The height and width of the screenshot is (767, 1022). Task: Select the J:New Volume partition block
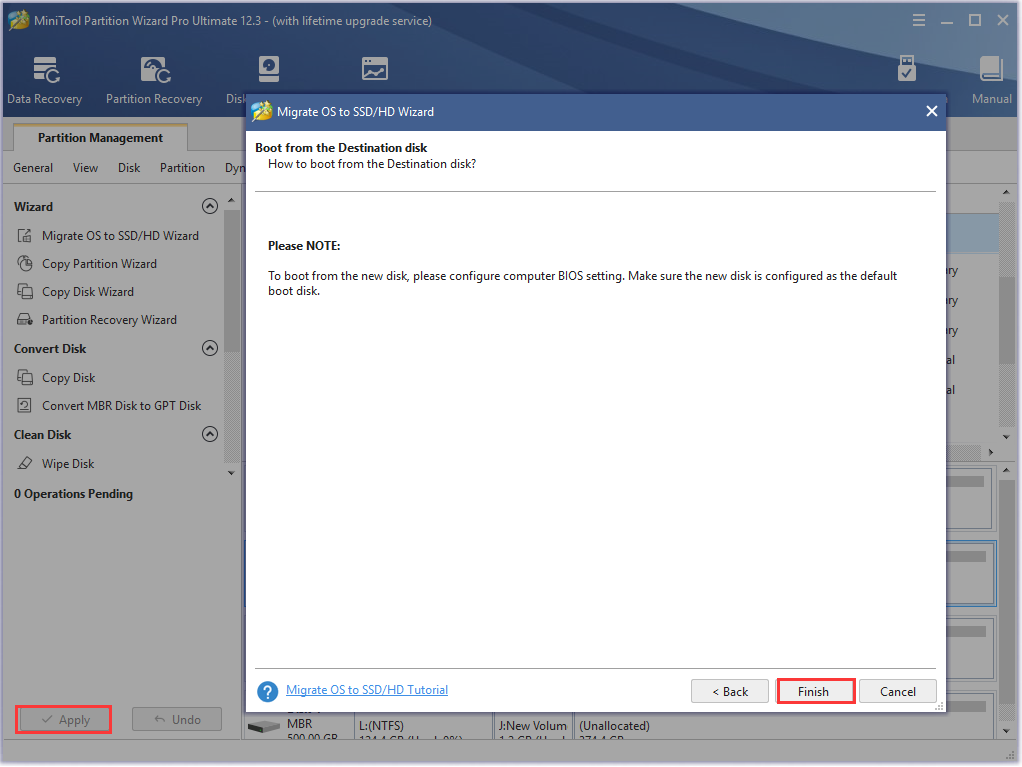pyautogui.click(x=533, y=727)
